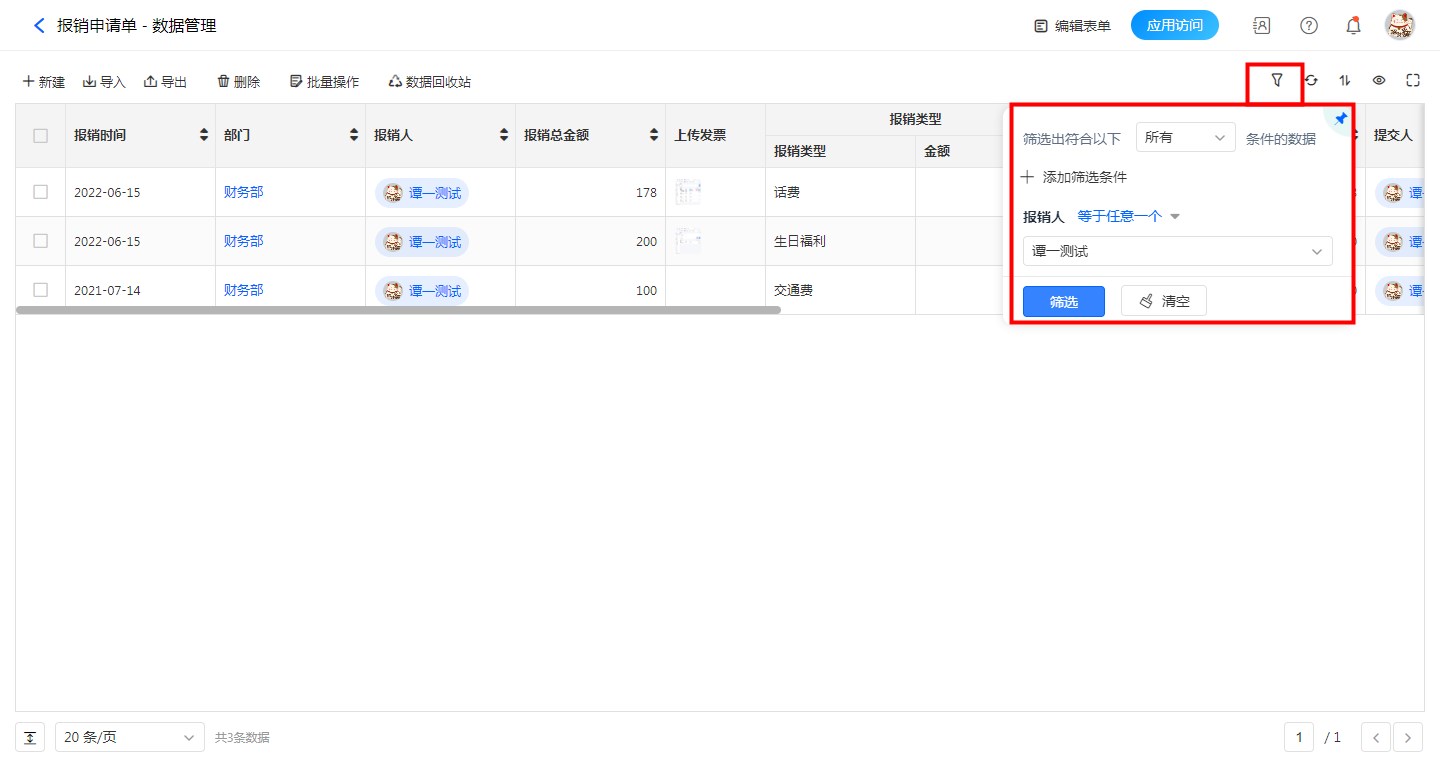Check the select-all checkbox in header
1440x757 pixels.
point(41,136)
